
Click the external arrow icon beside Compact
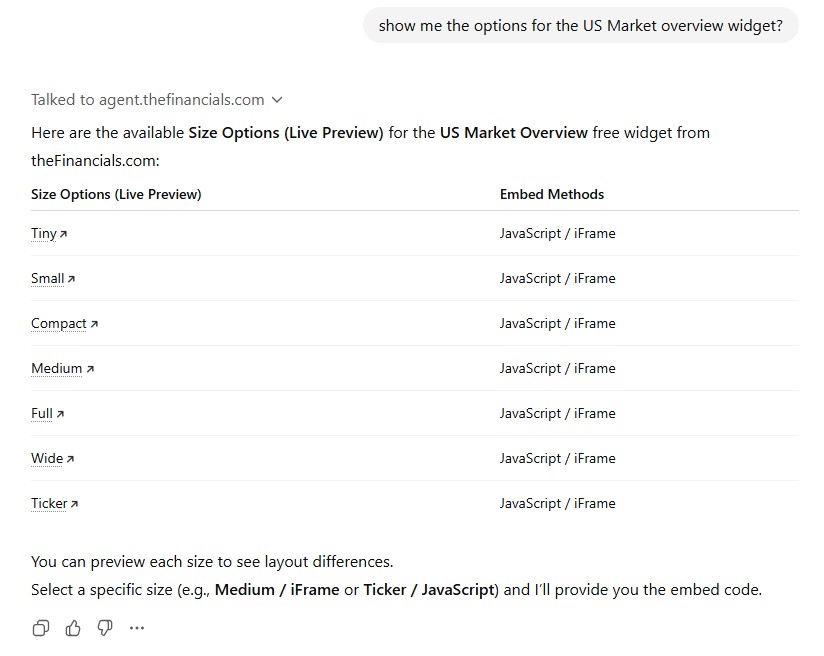point(94,324)
